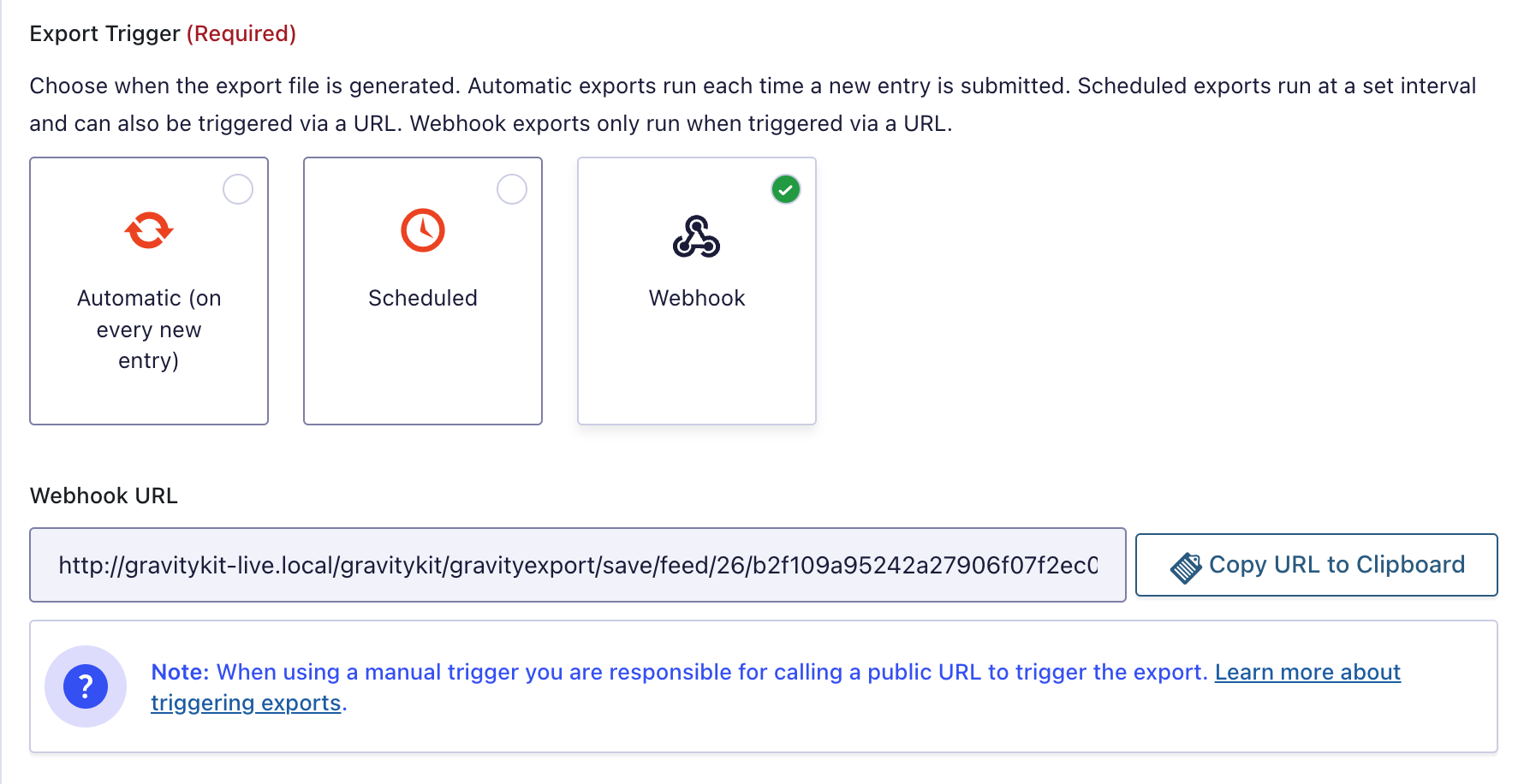
Task: Click the red '(Required)' label text
Action: (241, 33)
